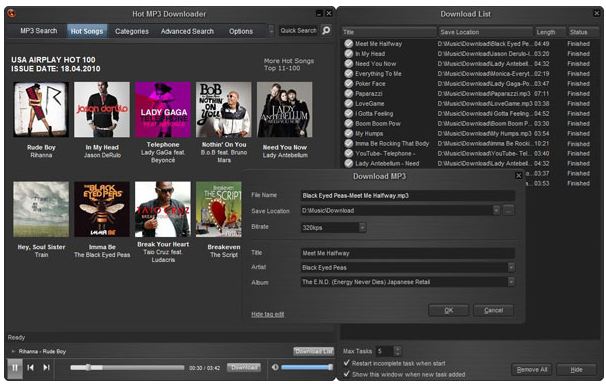Click the Hide tag edit link

pos(268,314)
